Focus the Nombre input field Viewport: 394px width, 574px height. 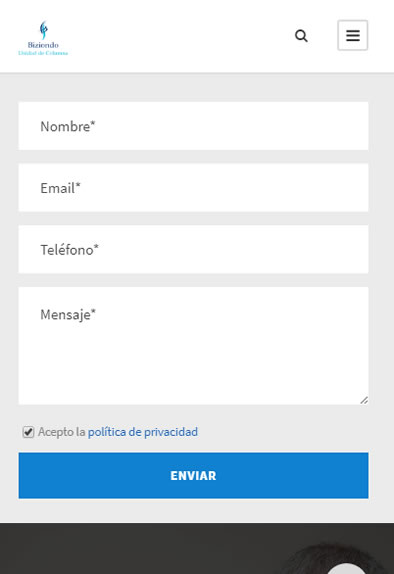pyautogui.click(x=193, y=126)
